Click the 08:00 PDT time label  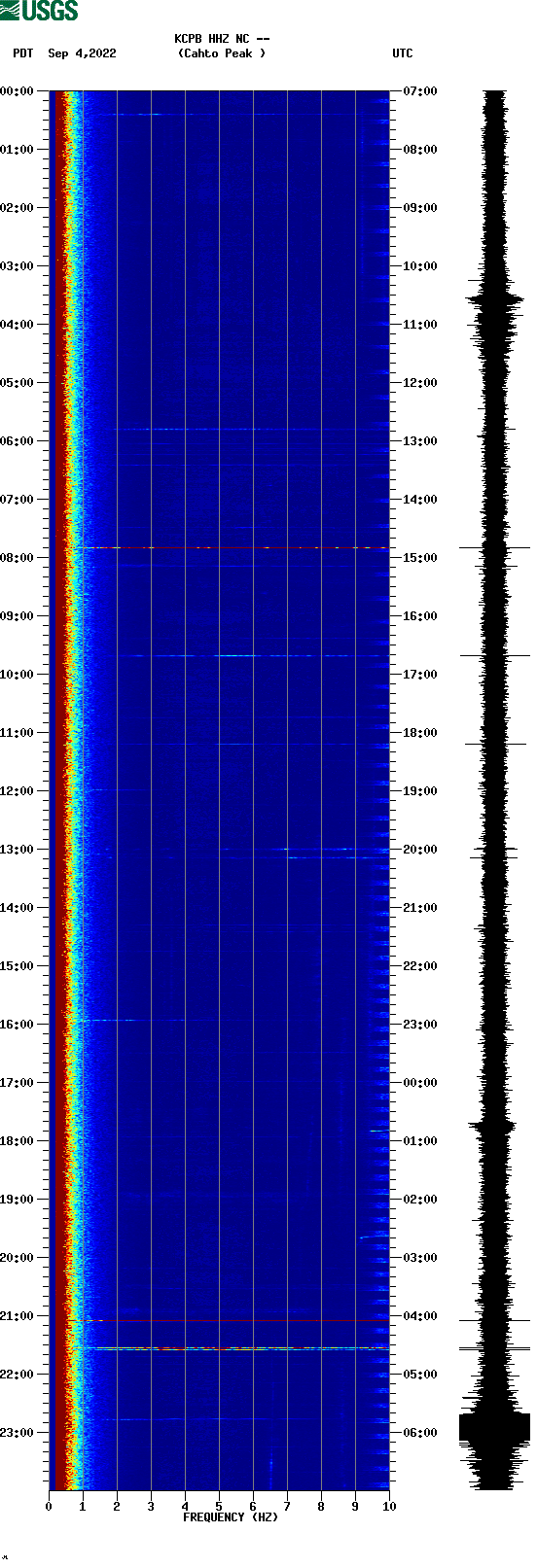[18, 558]
